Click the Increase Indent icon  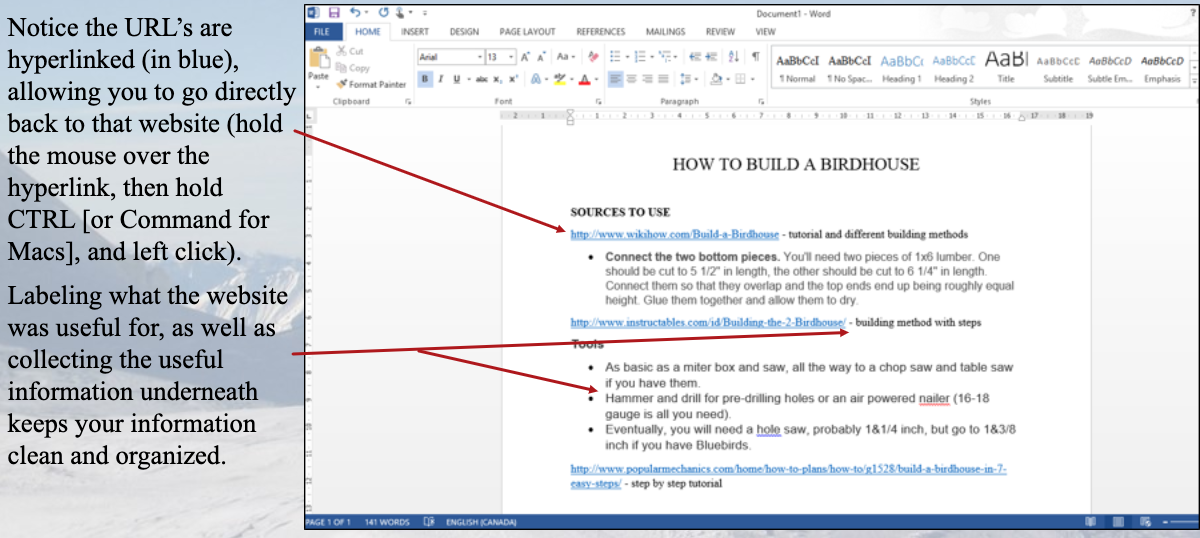point(711,57)
